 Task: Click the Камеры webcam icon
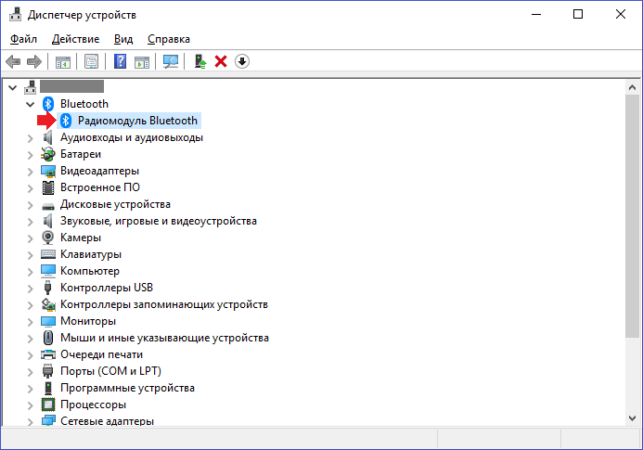48,238
